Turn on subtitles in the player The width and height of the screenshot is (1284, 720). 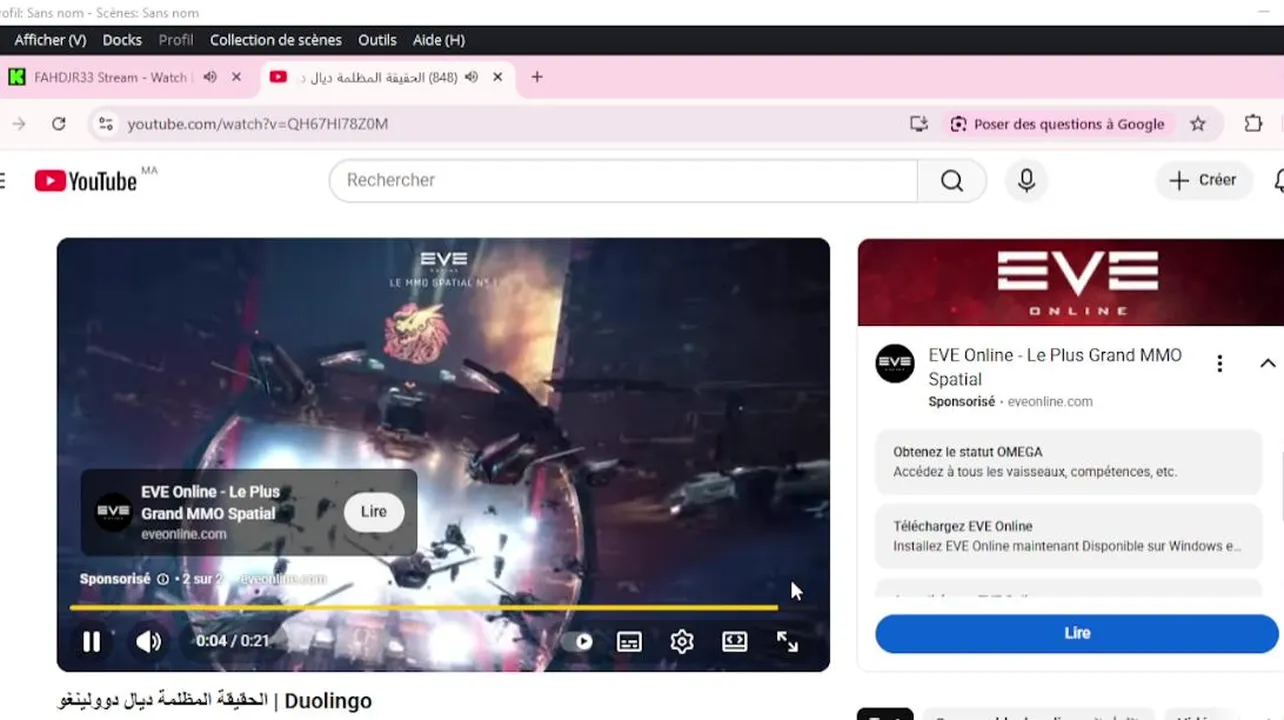click(629, 642)
